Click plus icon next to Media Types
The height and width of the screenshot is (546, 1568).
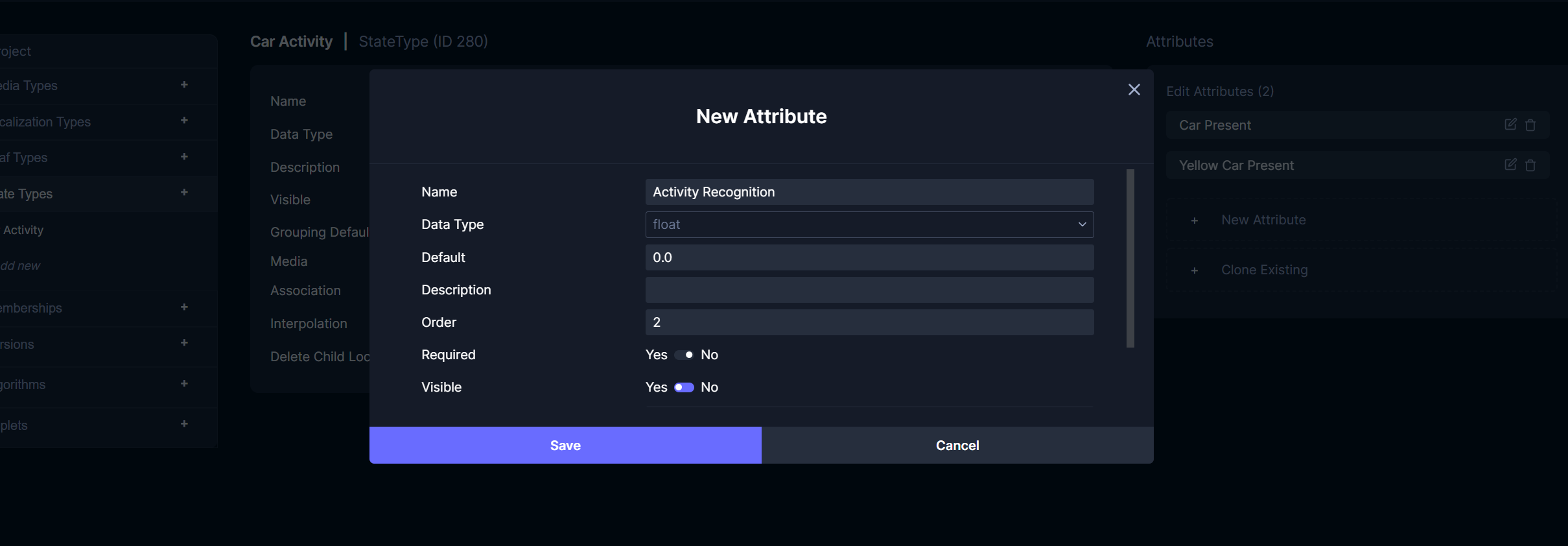(x=184, y=85)
